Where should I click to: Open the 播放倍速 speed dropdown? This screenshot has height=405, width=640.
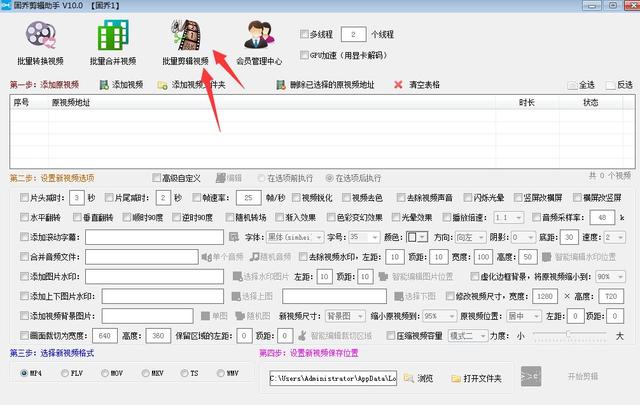[x=509, y=218]
